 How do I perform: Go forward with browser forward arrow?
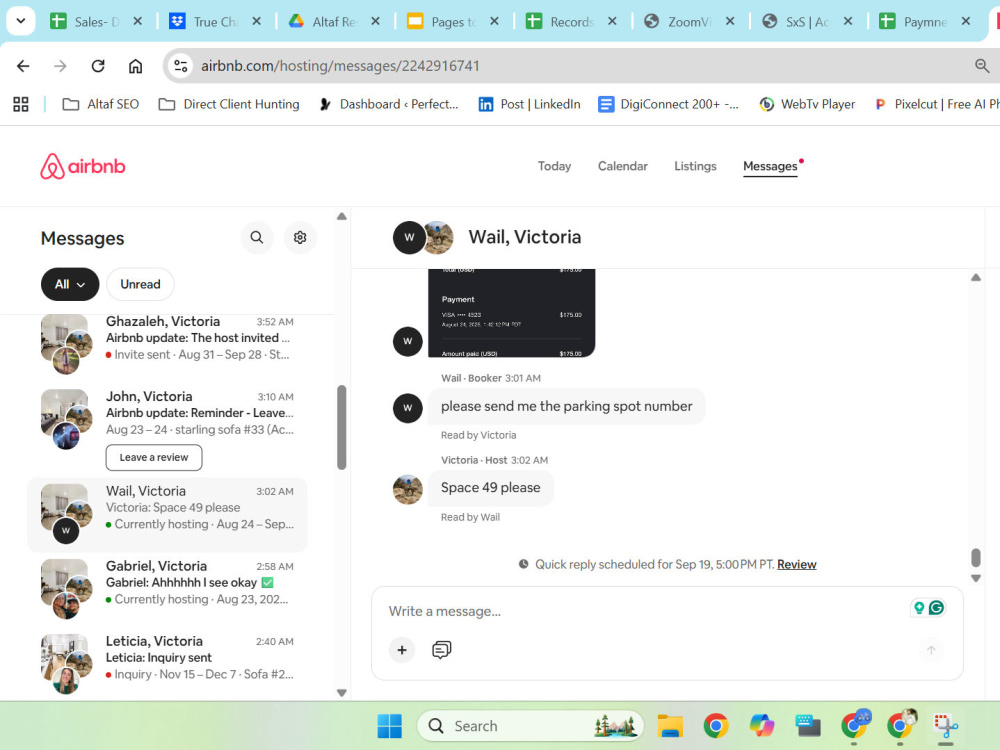click(x=60, y=66)
